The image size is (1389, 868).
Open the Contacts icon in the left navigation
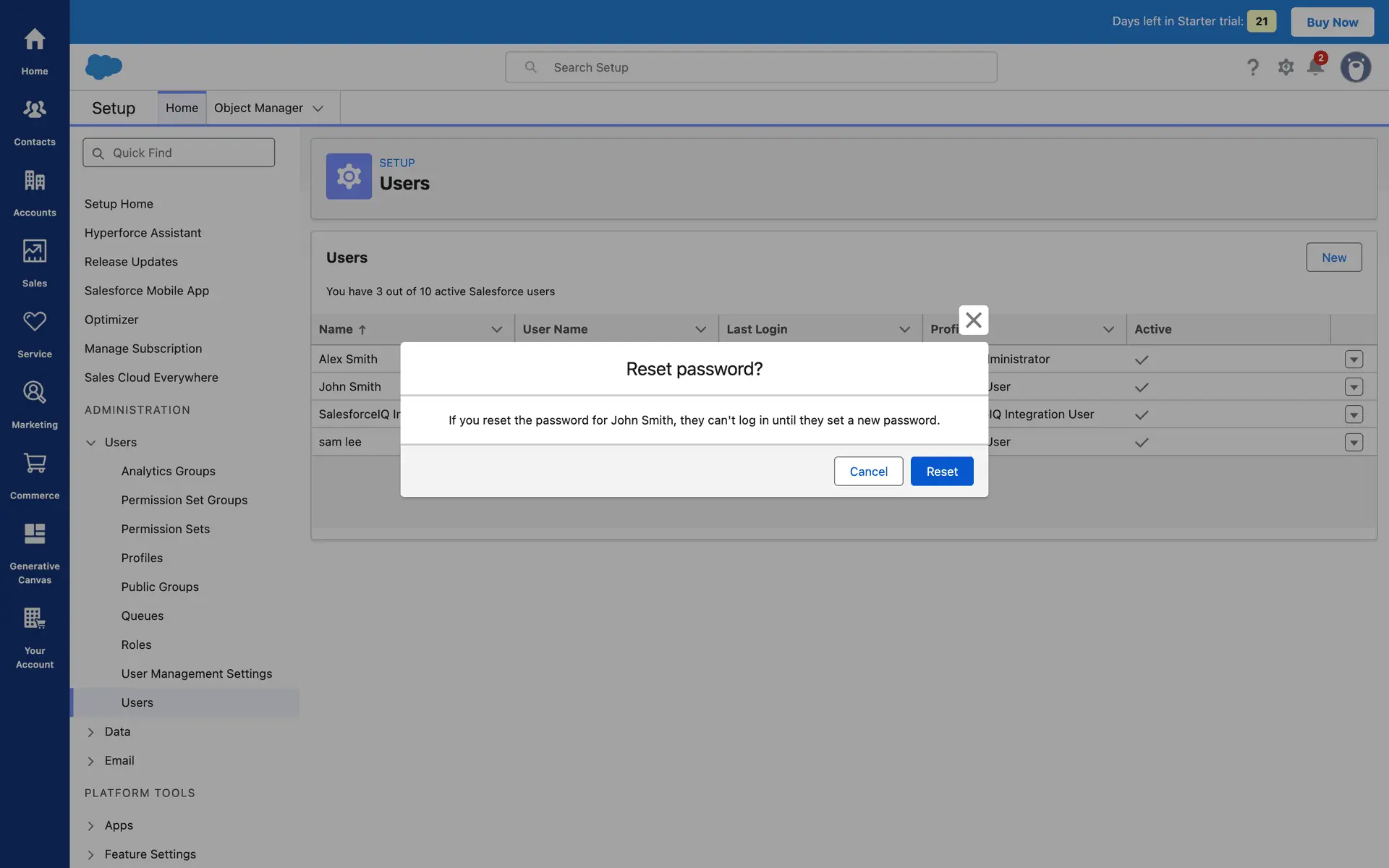point(34,110)
